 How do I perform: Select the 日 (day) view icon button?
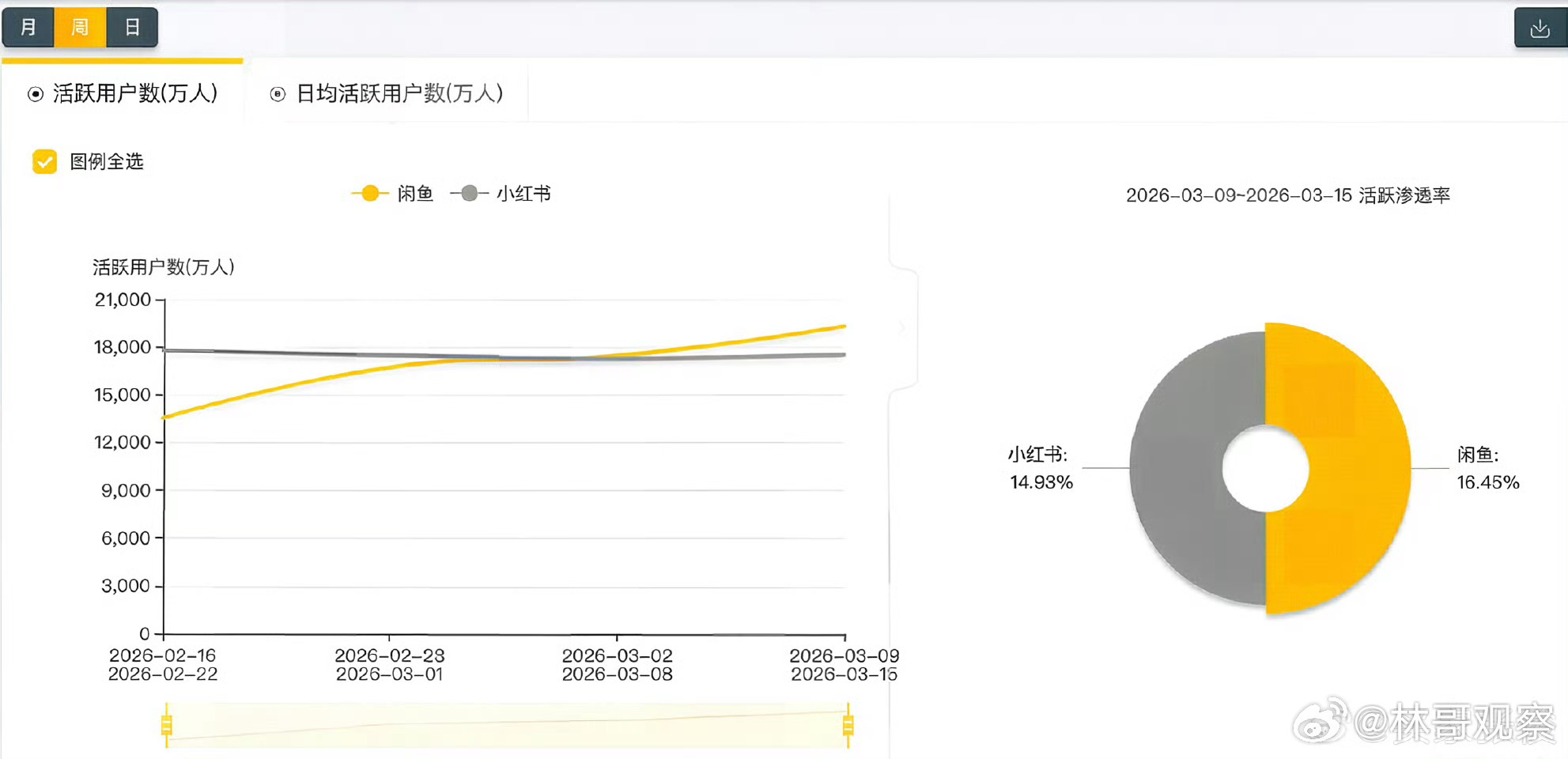tap(132, 26)
